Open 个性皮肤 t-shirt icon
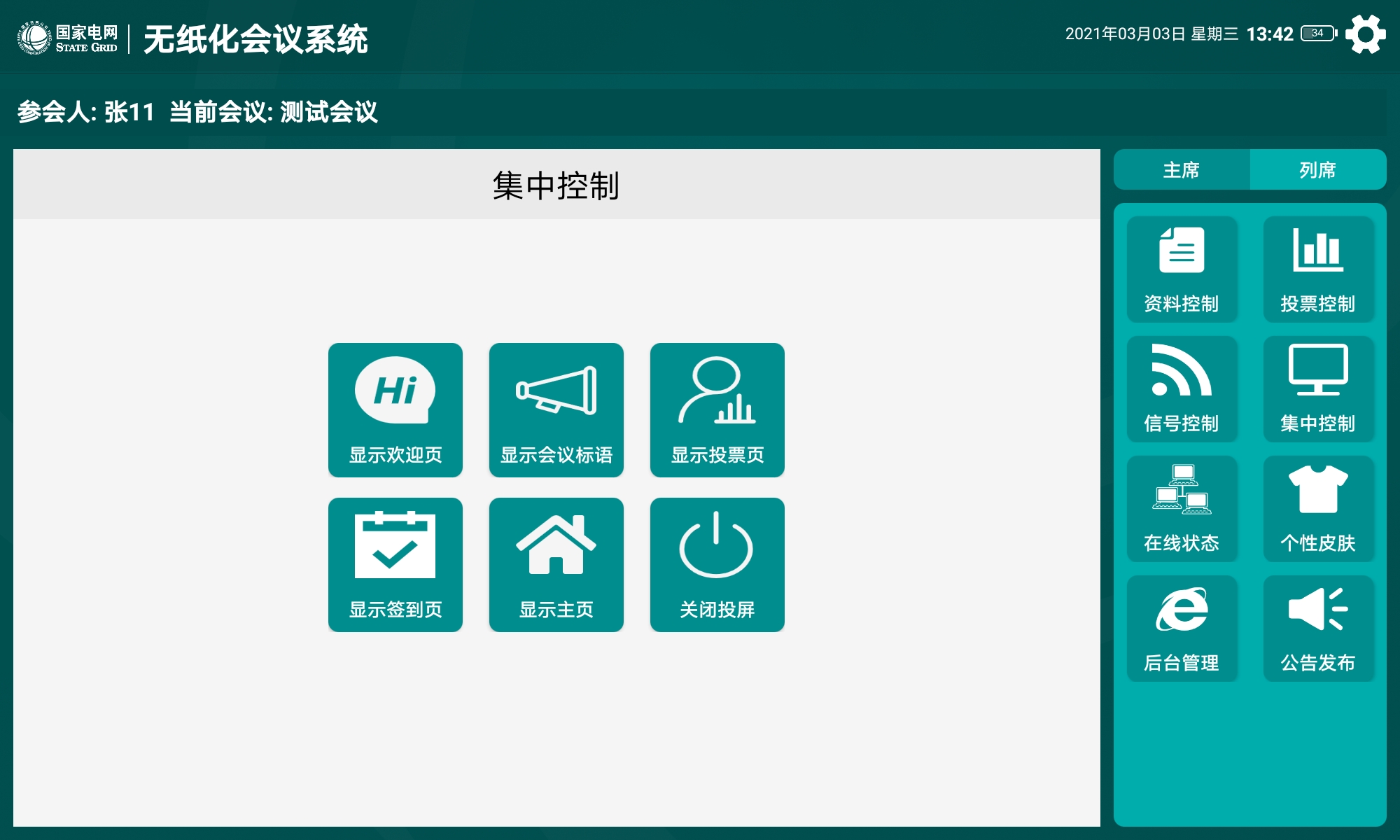Screen dimensions: 1400x840 click(1318, 509)
